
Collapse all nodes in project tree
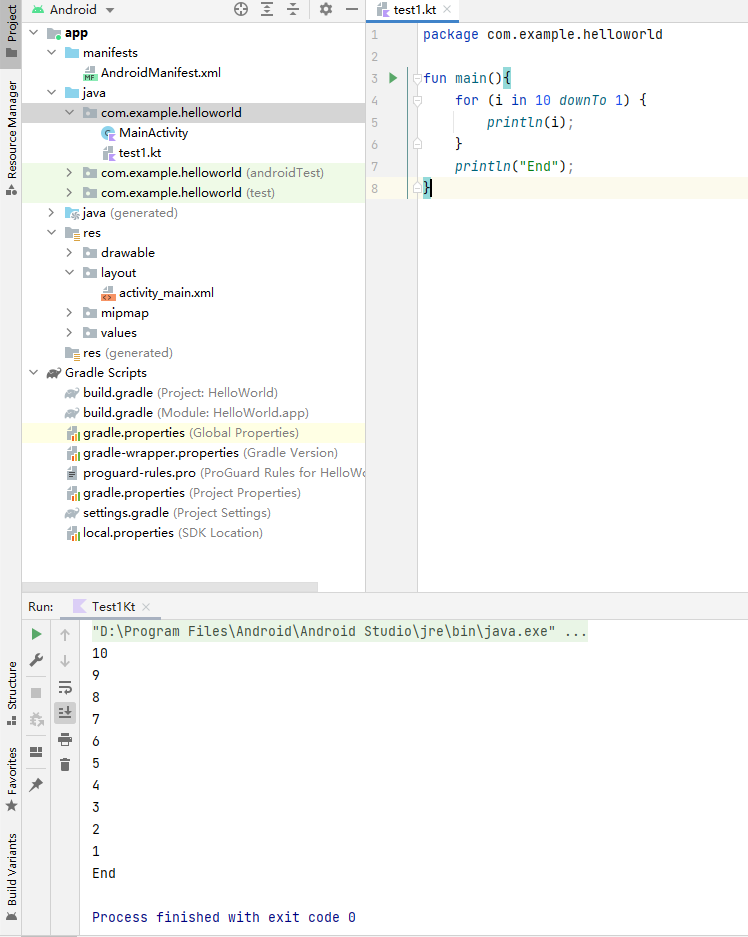(293, 9)
